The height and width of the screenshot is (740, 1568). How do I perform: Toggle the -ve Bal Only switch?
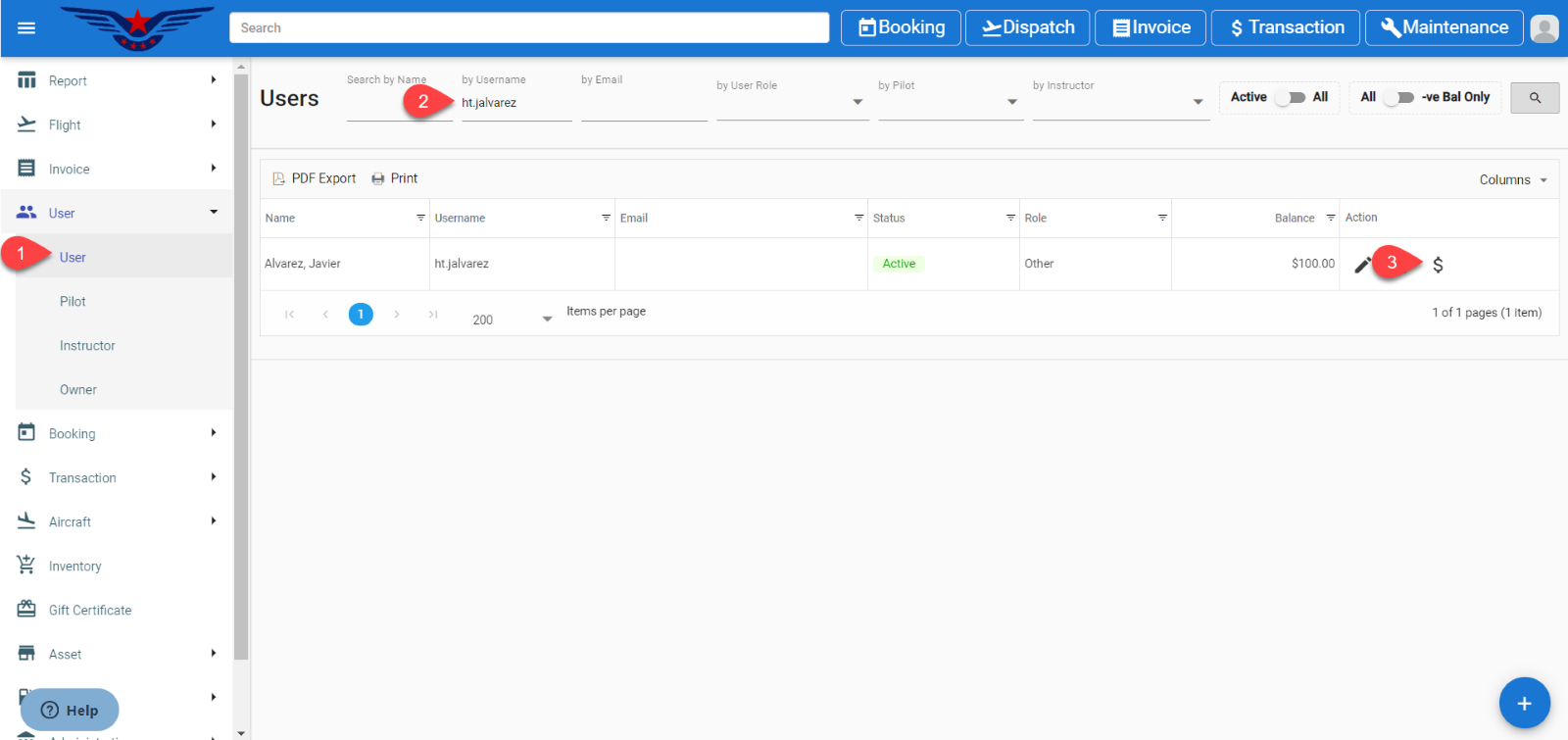coord(1398,97)
